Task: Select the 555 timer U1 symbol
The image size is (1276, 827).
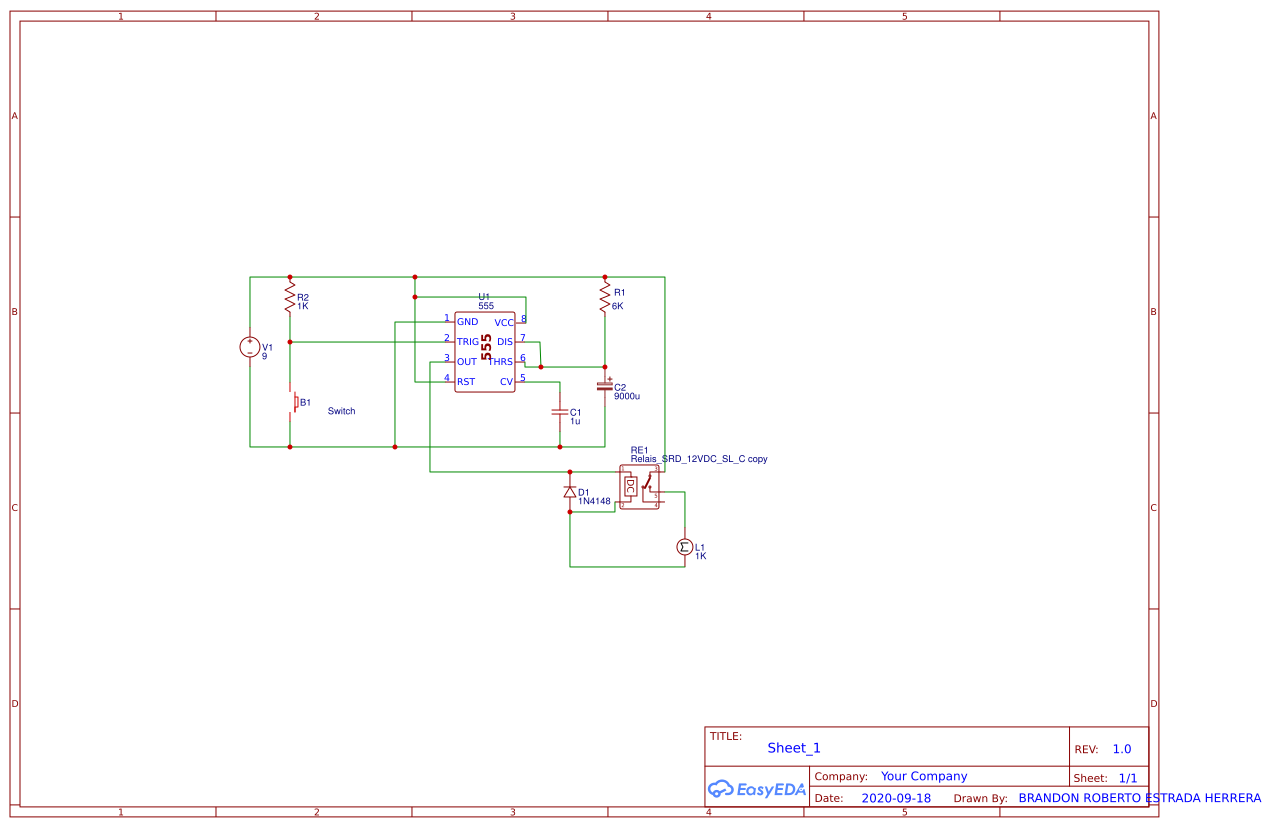Action: tap(485, 350)
